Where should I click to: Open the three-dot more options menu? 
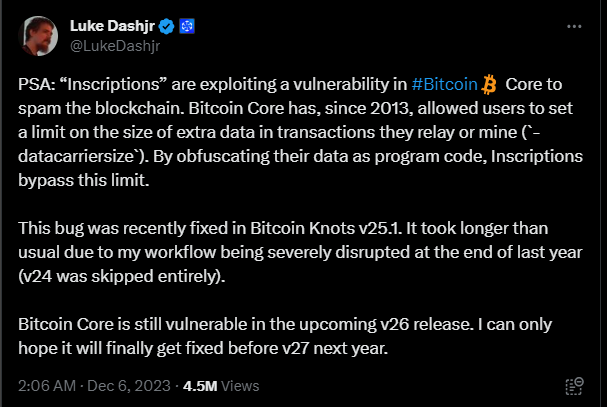[574, 26]
